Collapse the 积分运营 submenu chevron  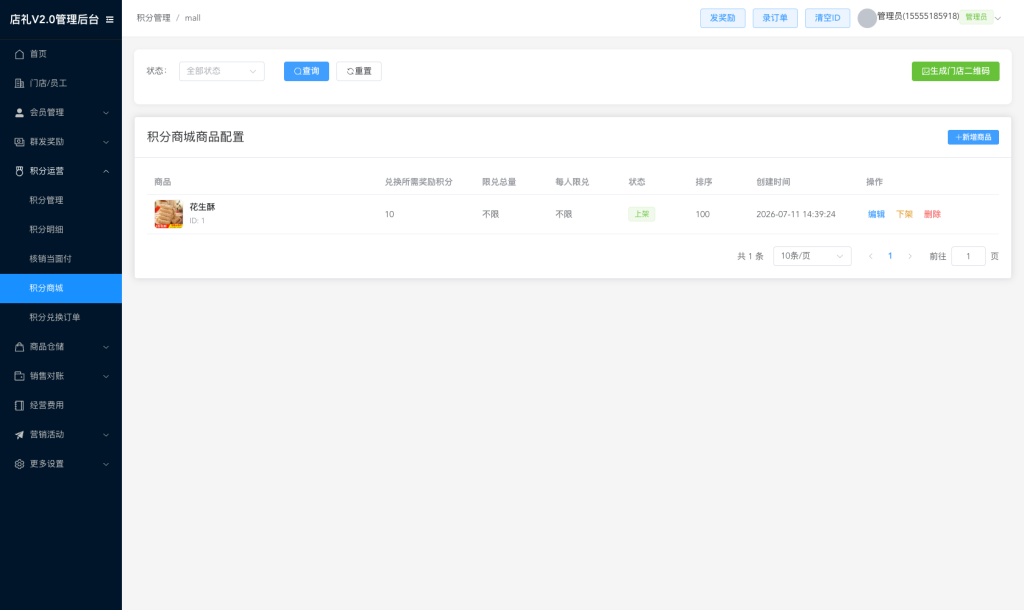106,171
